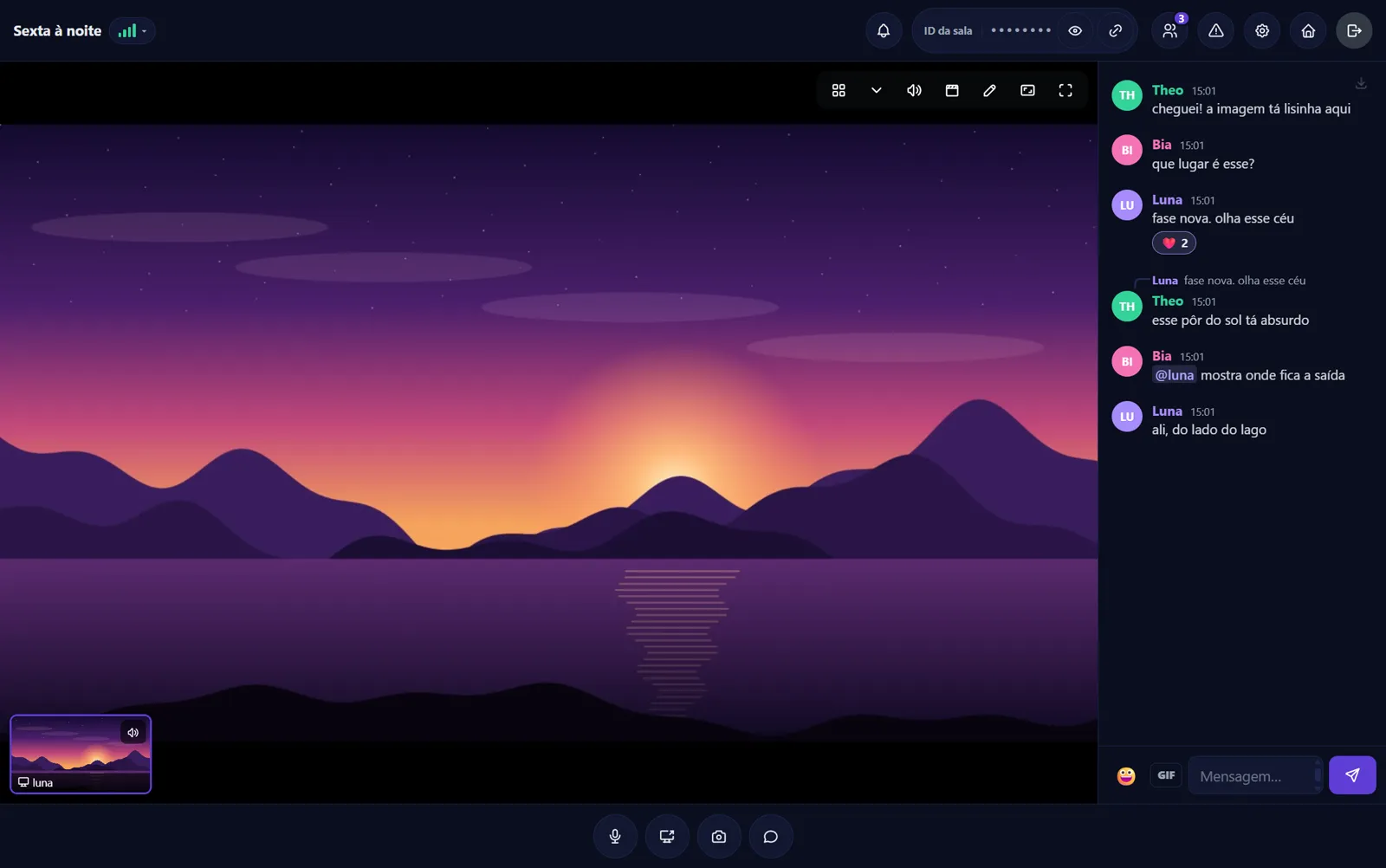1386x868 pixels.
Task: Click Bia's avatar beside 'que lugar é esse?'
Action: (1127, 150)
